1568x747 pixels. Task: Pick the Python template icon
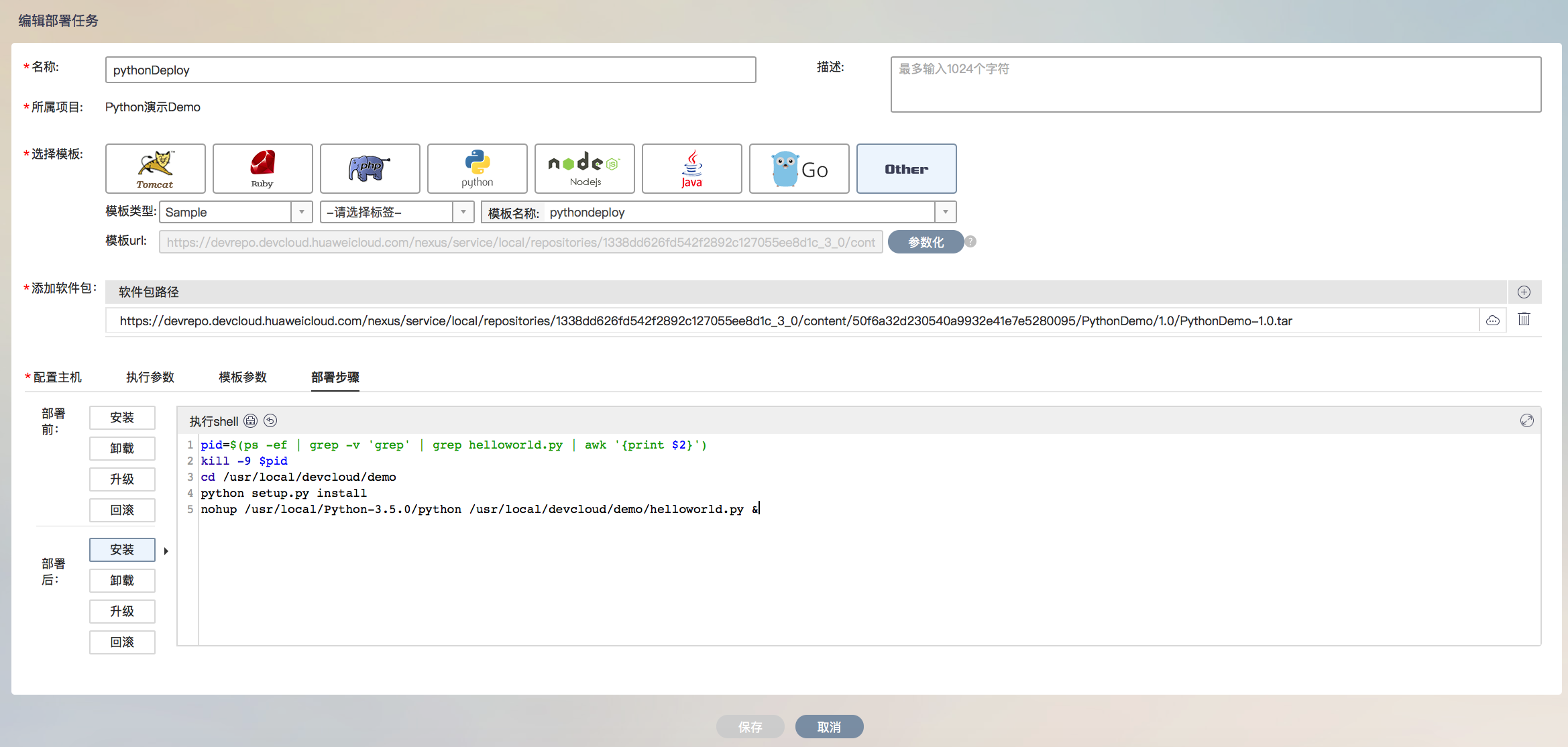click(x=477, y=168)
